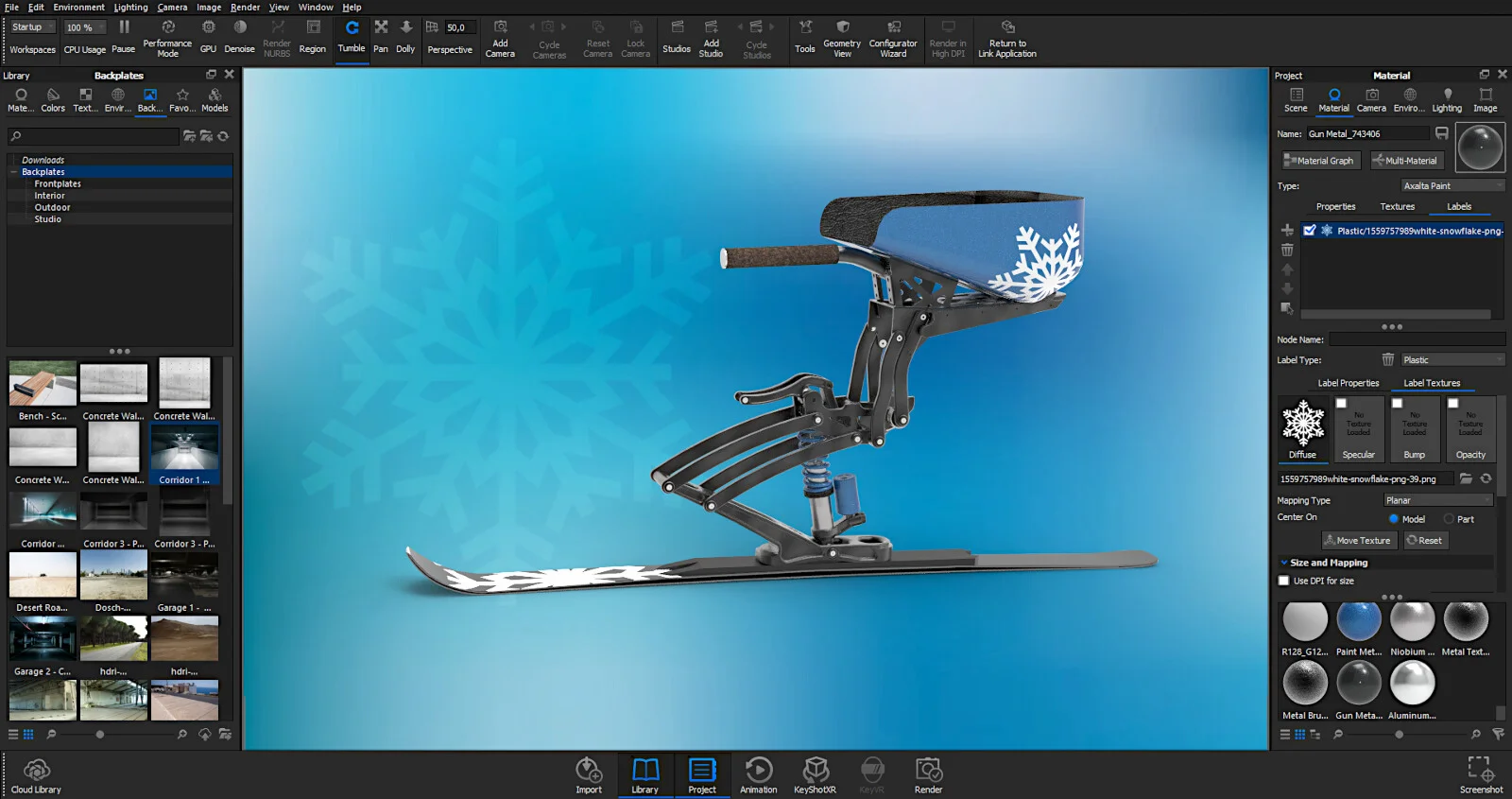Click the Material Graph button
Viewport: 1512px width, 799px height.
click(1320, 161)
